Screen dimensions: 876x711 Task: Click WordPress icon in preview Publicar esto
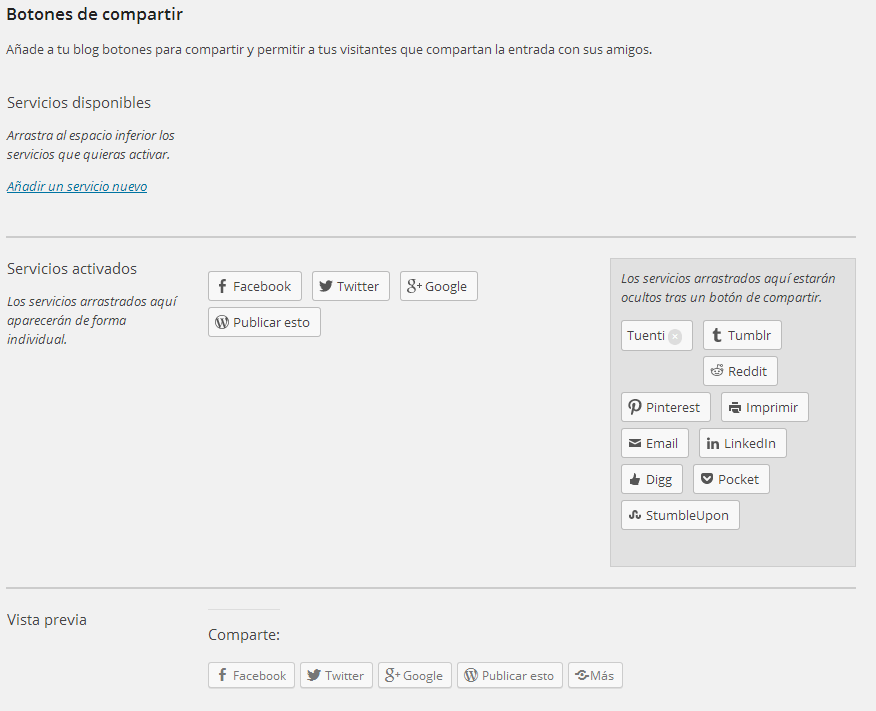[x=471, y=675]
